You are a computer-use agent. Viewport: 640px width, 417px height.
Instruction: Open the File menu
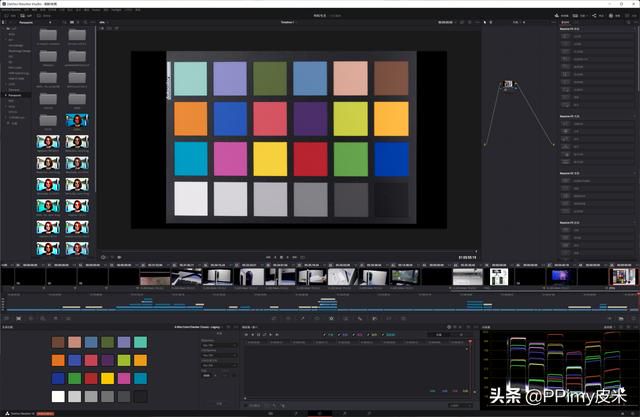pos(26,10)
